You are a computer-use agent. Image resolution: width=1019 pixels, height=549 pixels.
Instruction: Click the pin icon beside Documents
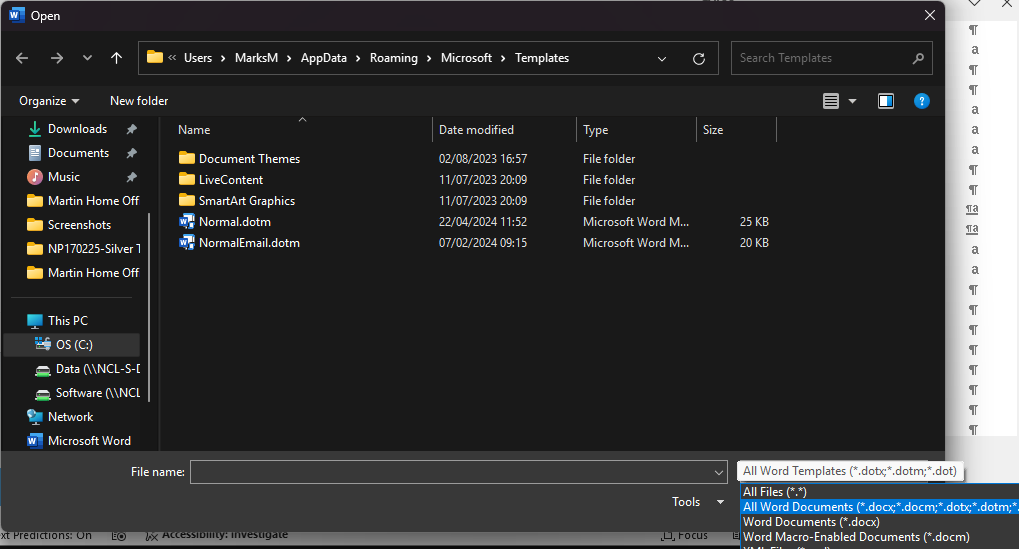[132, 153]
